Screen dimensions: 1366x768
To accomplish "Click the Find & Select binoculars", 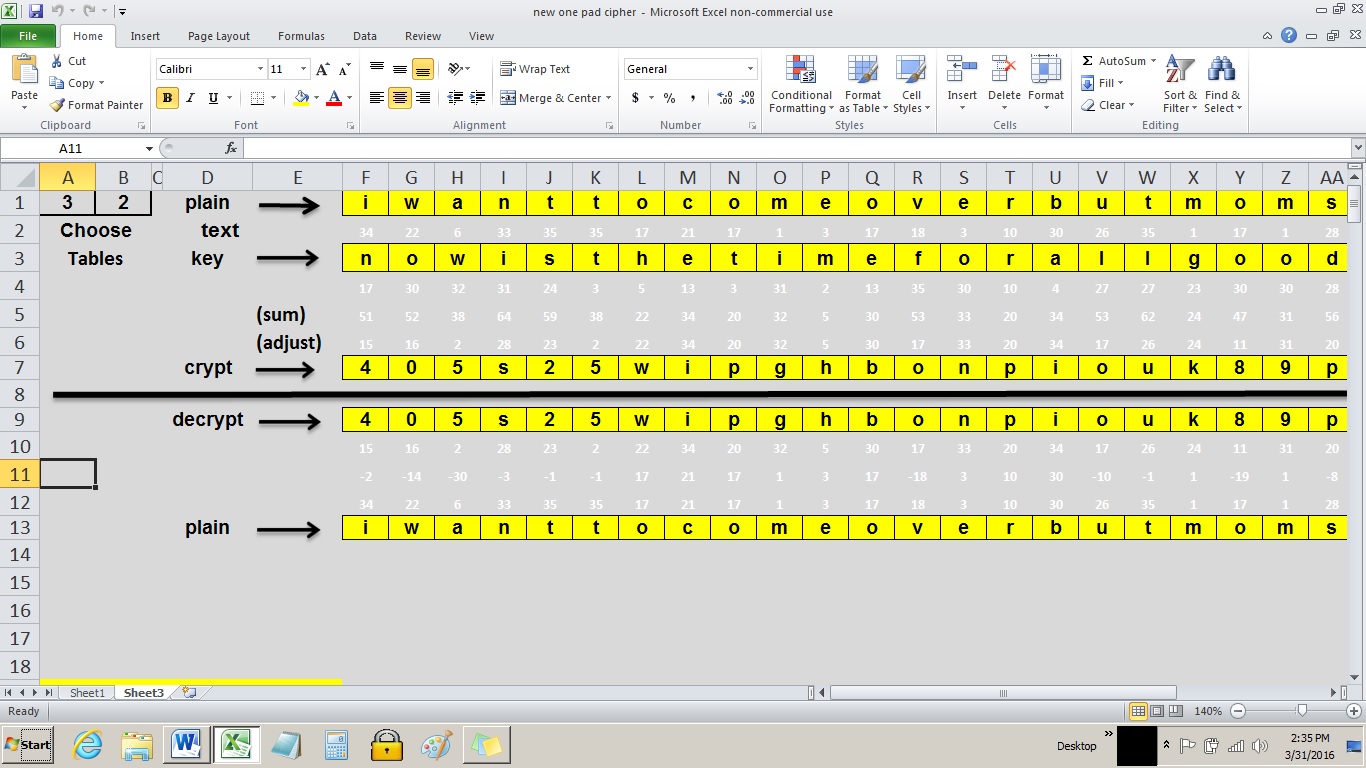I will pos(1221,69).
